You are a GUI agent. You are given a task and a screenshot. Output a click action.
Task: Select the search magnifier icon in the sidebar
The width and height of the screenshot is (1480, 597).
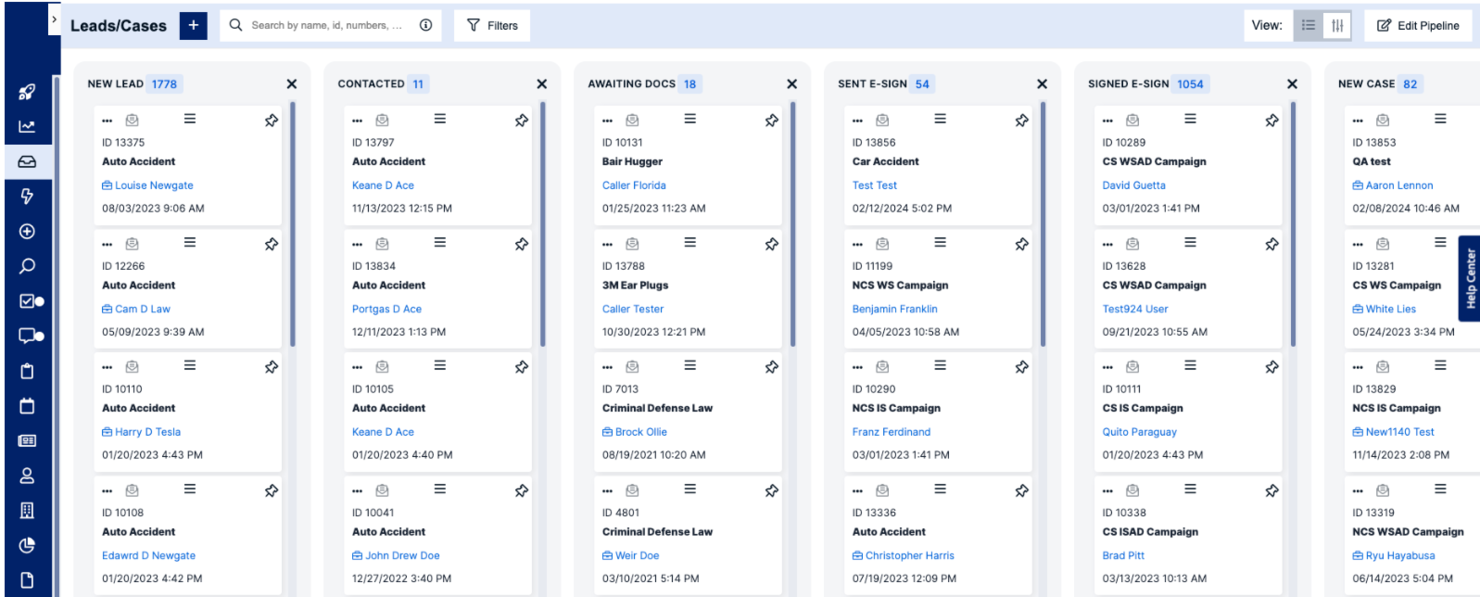28,266
